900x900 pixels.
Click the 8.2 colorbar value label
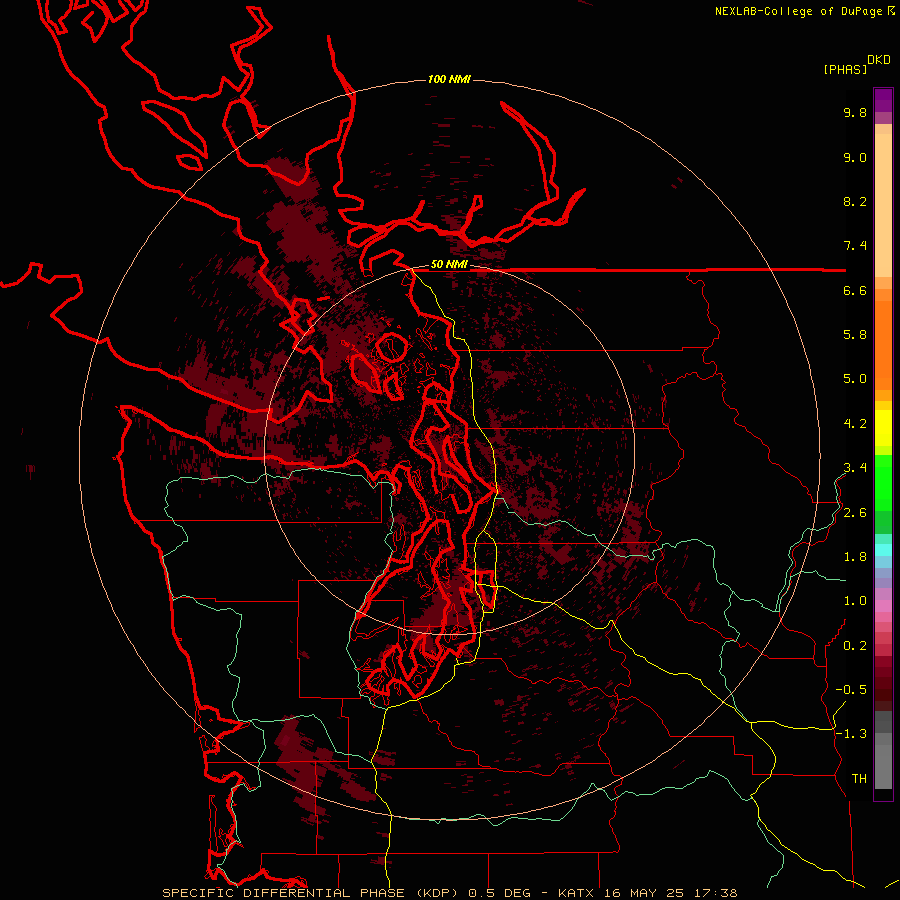click(x=855, y=201)
